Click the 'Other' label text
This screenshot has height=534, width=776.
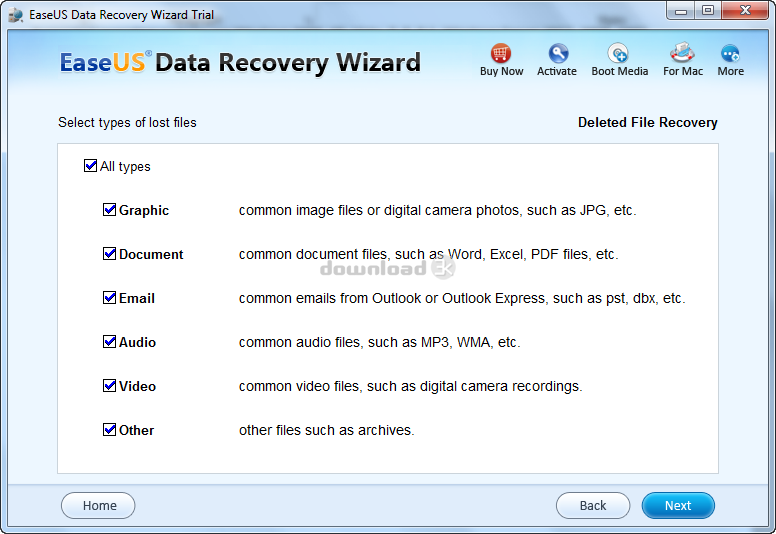(136, 431)
